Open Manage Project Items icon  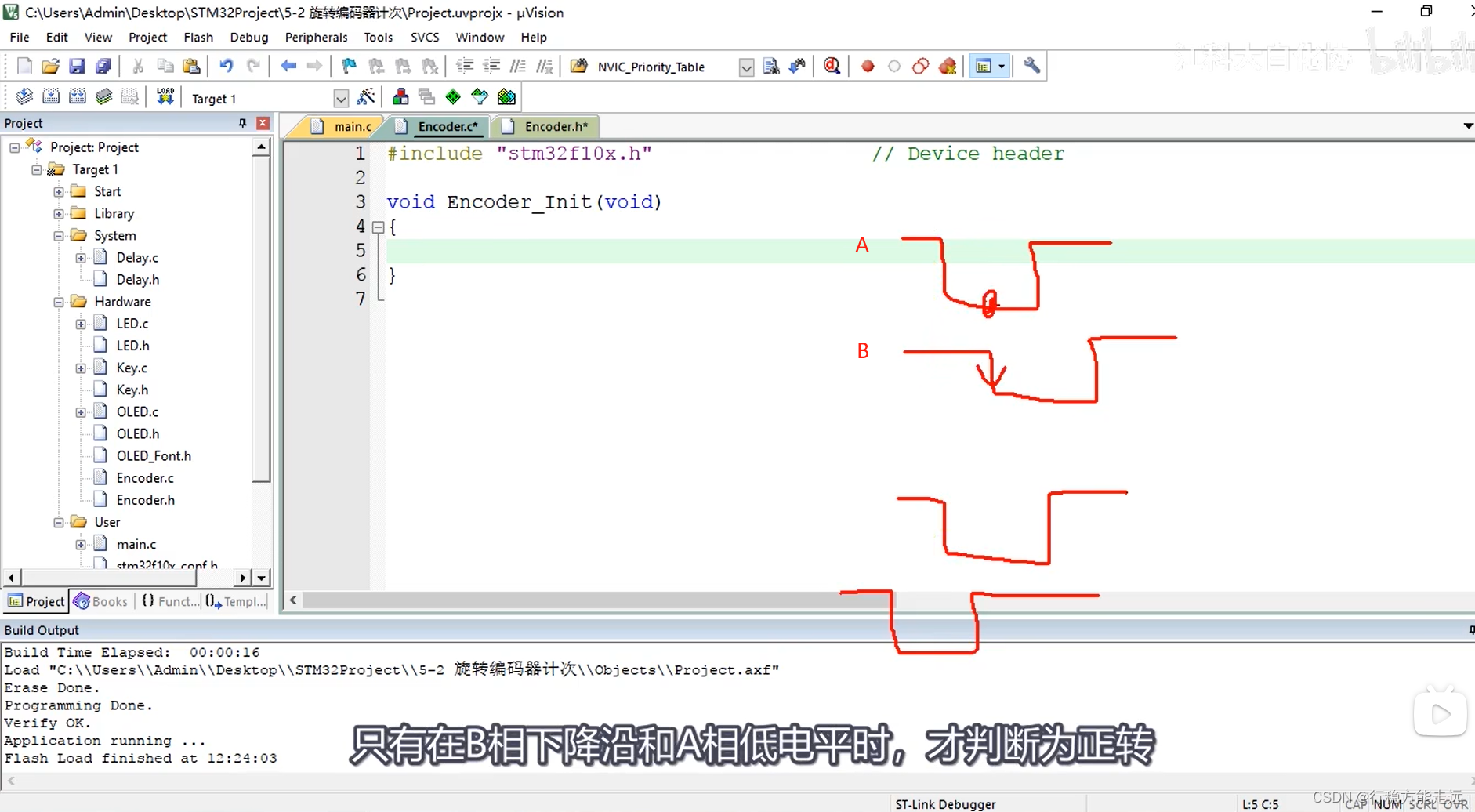pos(400,97)
